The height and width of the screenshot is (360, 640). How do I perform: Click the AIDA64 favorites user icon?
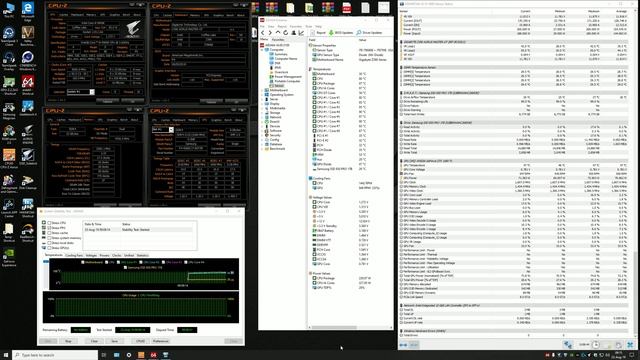click(x=293, y=33)
